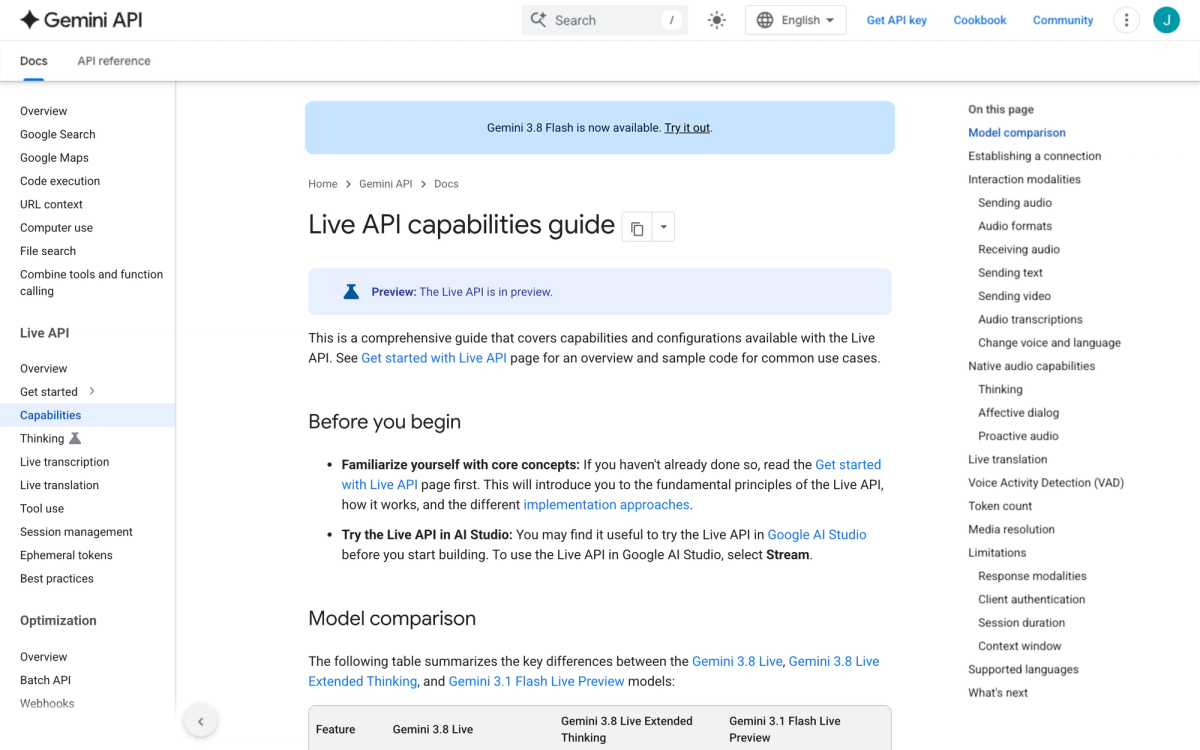Open Google AI Studio link
This screenshot has width=1200, height=750.
(x=817, y=535)
